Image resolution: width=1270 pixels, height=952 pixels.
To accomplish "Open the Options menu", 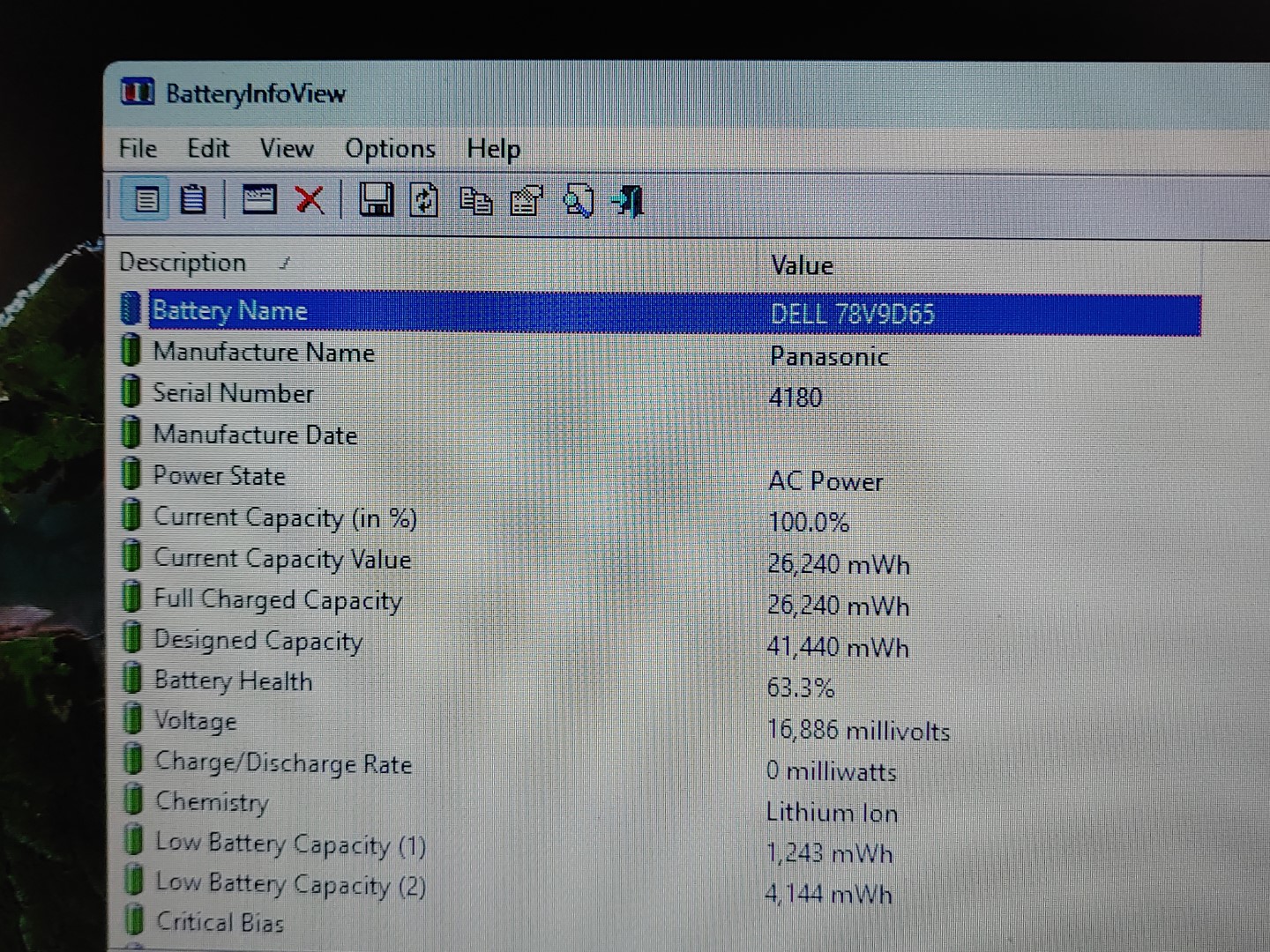I will tap(390, 149).
